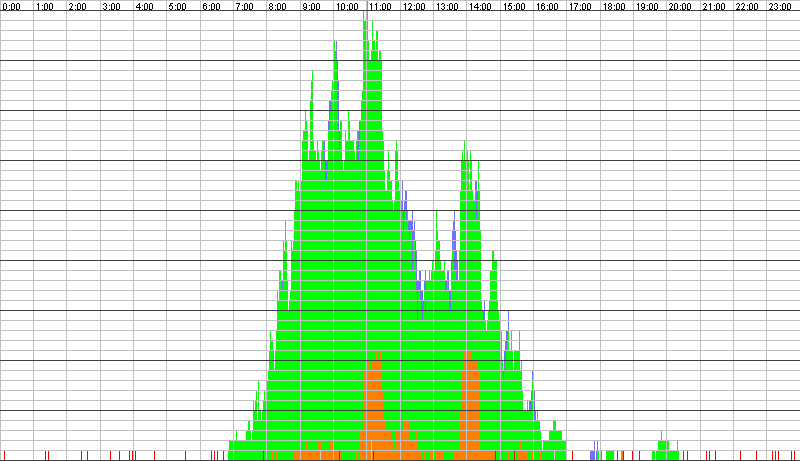Screen dimensions: 800x461
Task: Select the 1:00 hour label
Action: coord(45,7)
